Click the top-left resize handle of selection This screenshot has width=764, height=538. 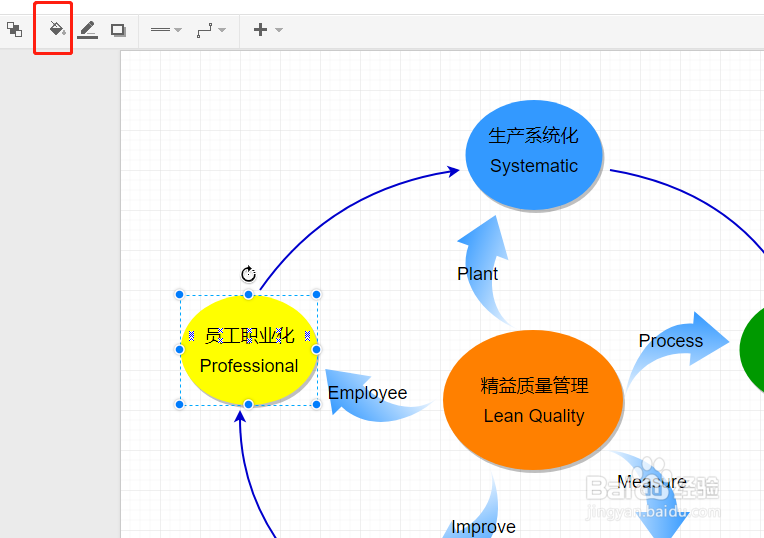(179, 294)
